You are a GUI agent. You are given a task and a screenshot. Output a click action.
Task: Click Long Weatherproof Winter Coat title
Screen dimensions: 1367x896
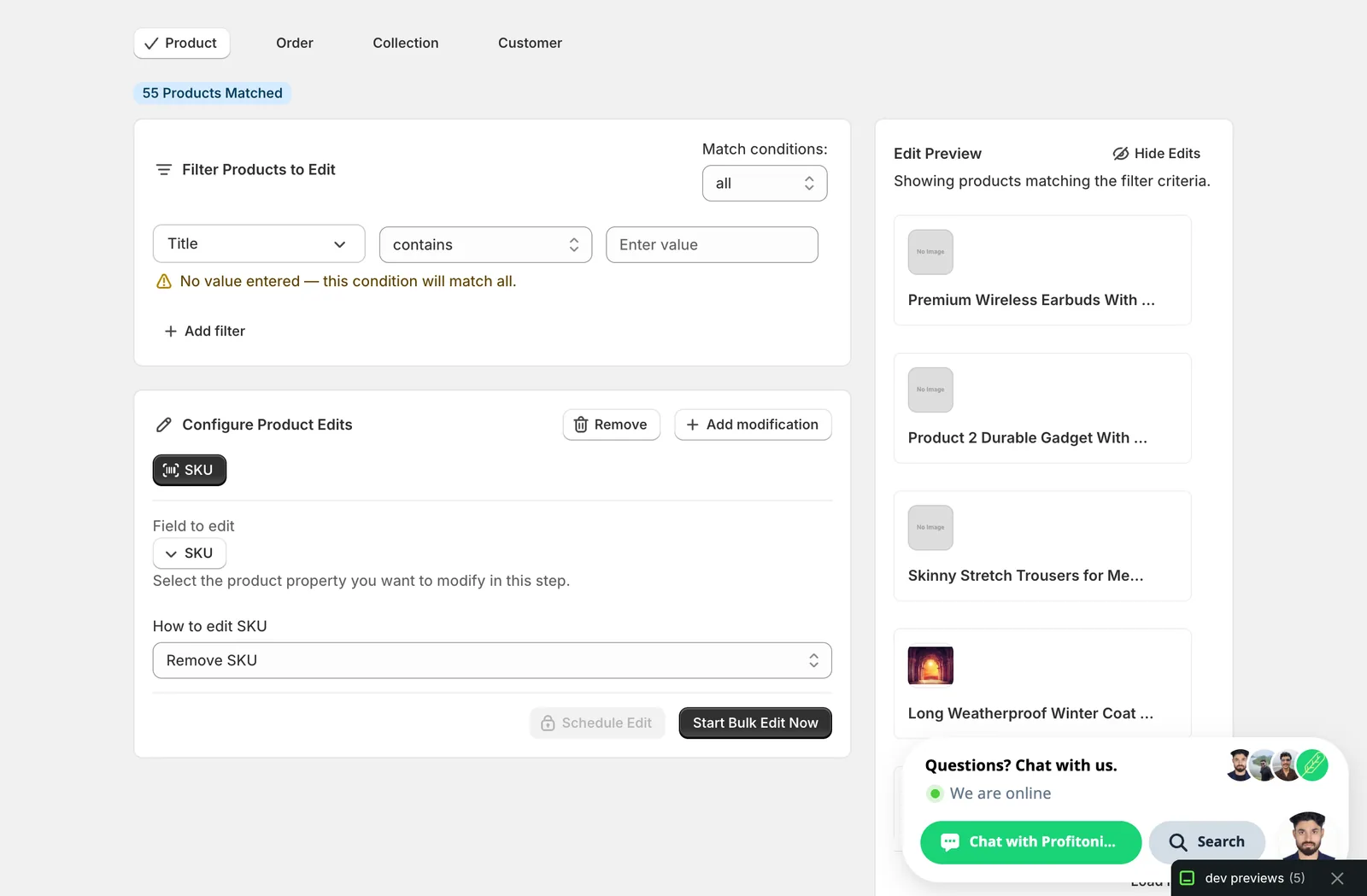coord(1030,714)
